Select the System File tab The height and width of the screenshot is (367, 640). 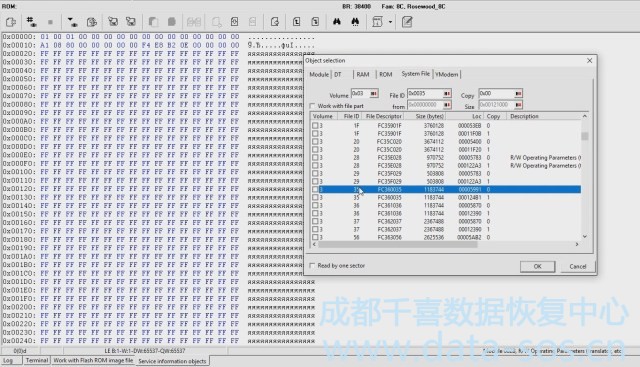(415, 73)
